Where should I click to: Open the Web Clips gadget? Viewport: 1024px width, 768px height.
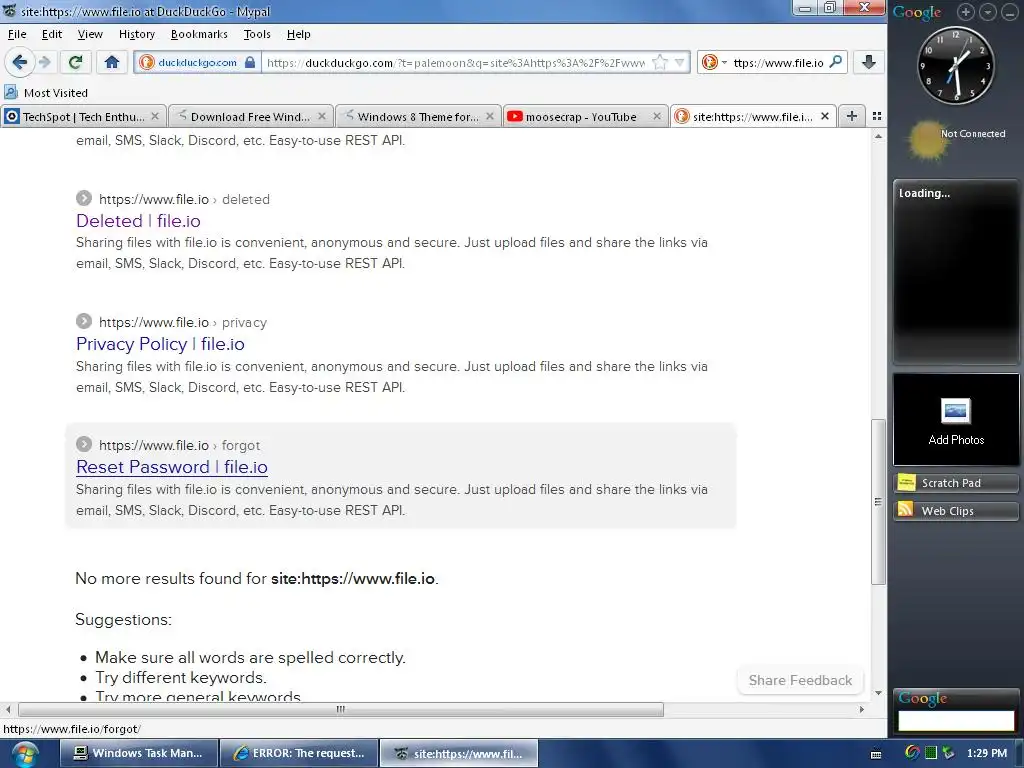point(955,511)
